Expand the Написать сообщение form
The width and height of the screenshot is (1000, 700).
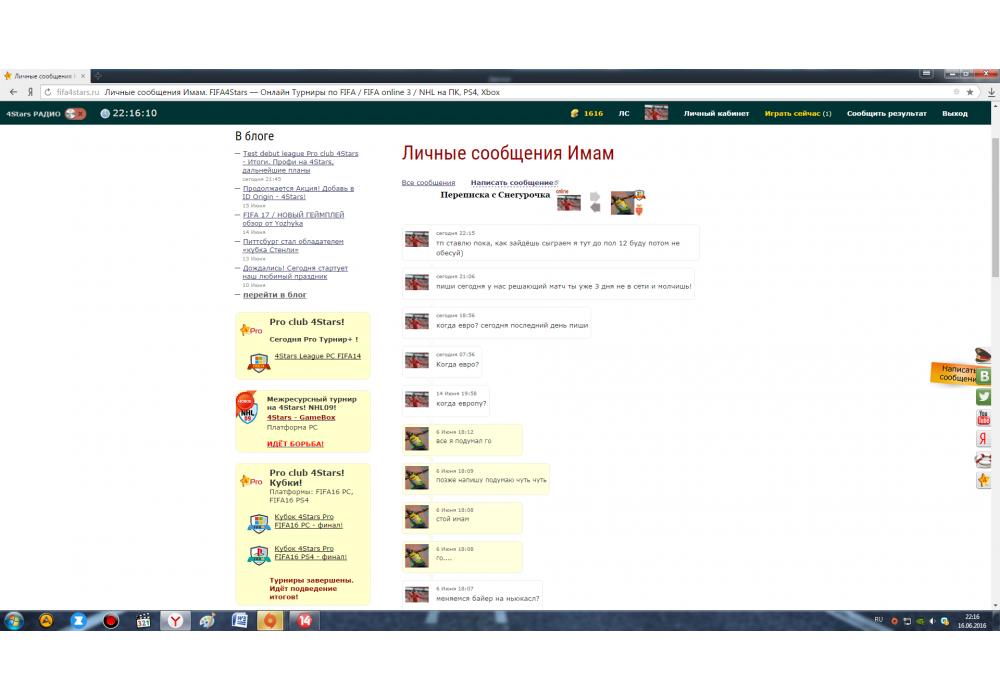tap(512, 183)
